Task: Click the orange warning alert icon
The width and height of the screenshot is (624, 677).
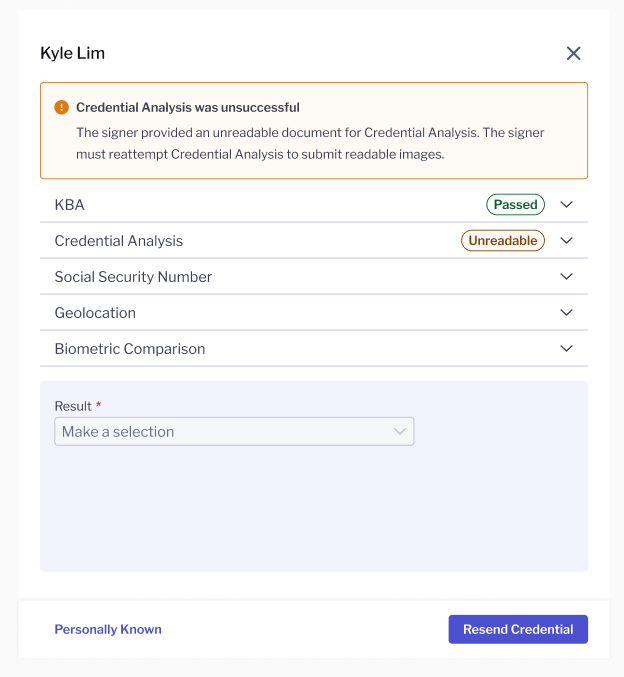Action: 61,107
